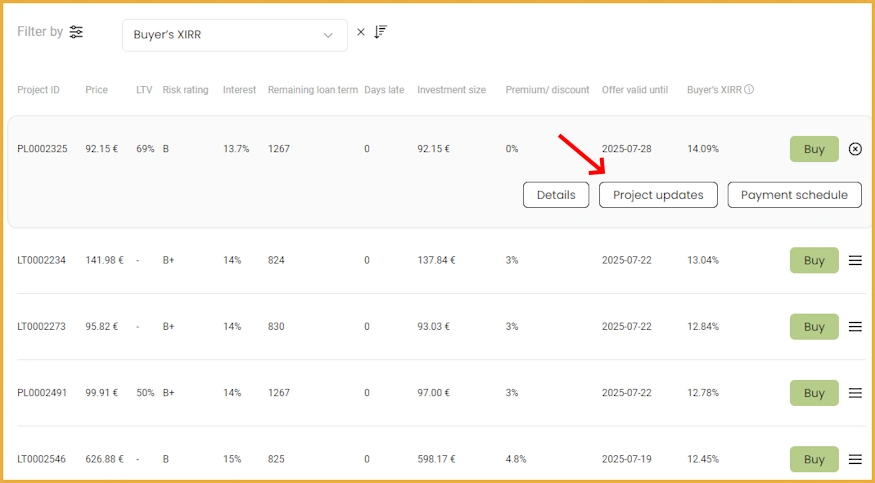This screenshot has width=875, height=483.
Task: Expand the LT0002546 row hamburger menu
Action: (x=855, y=459)
